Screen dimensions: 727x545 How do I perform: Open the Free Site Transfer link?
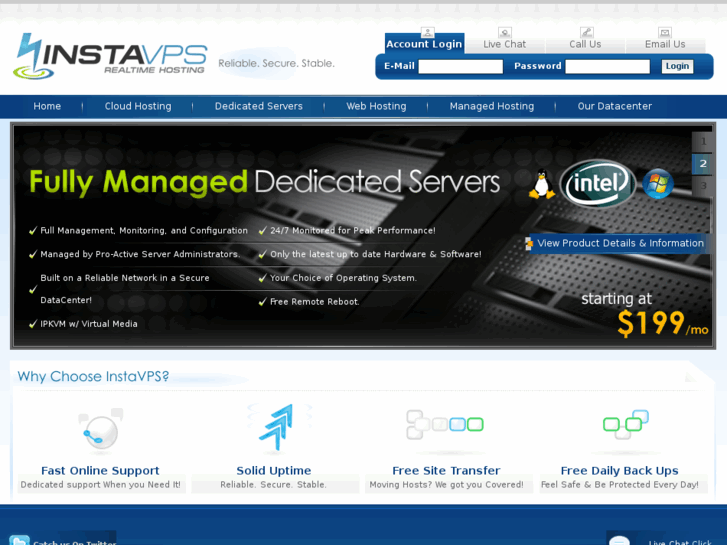446,471
